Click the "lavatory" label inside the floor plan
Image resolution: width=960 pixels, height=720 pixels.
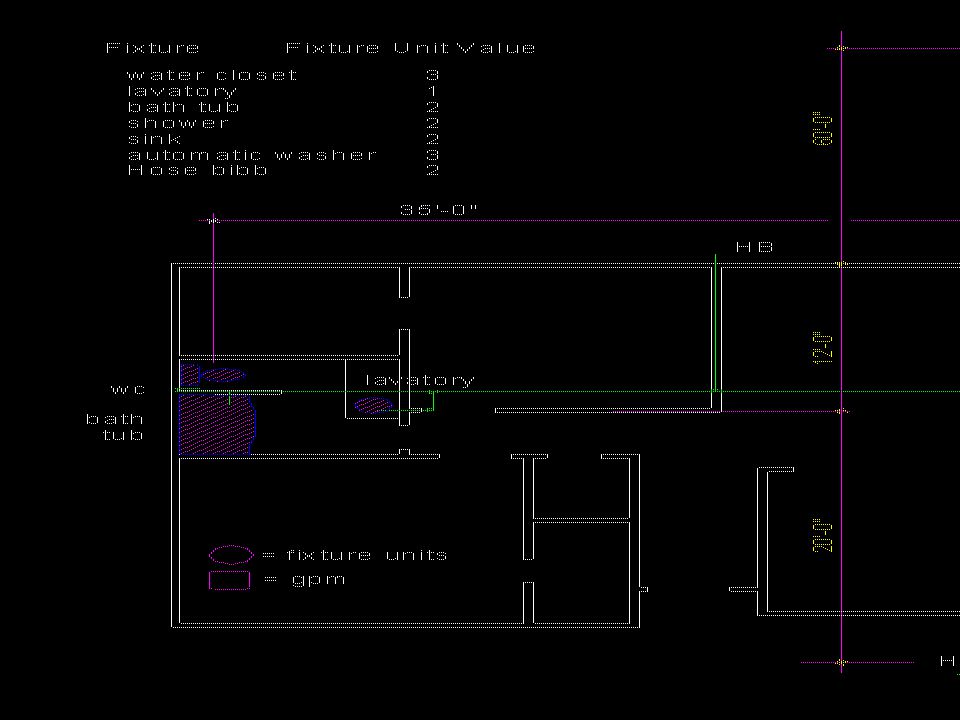tap(420, 380)
